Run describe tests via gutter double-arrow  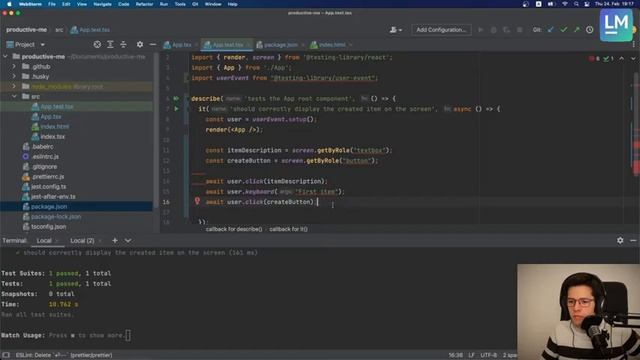coord(176,98)
